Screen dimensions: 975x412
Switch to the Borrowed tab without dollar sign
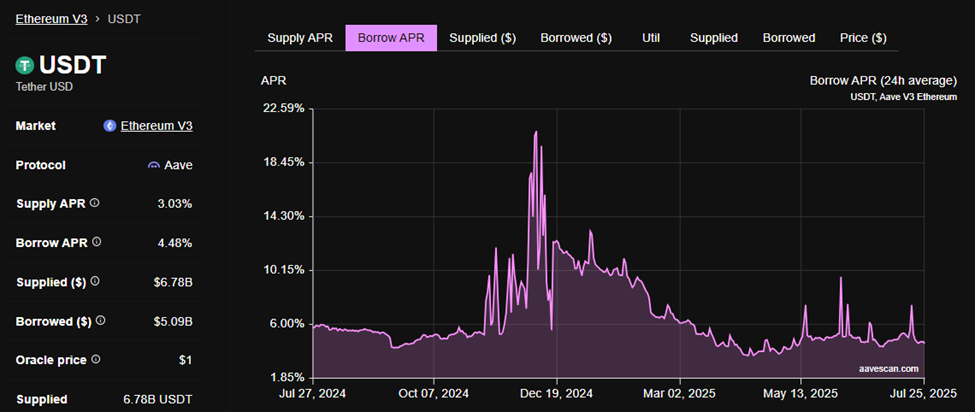click(x=788, y=38)
